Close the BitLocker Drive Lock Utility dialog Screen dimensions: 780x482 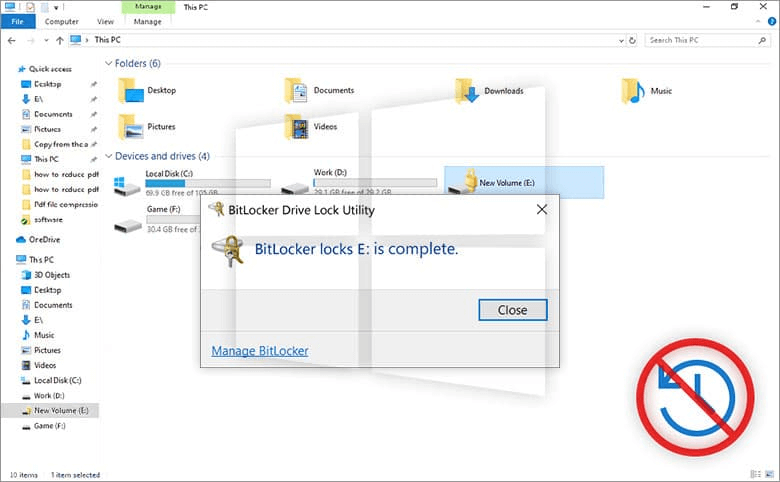(542, 209)
